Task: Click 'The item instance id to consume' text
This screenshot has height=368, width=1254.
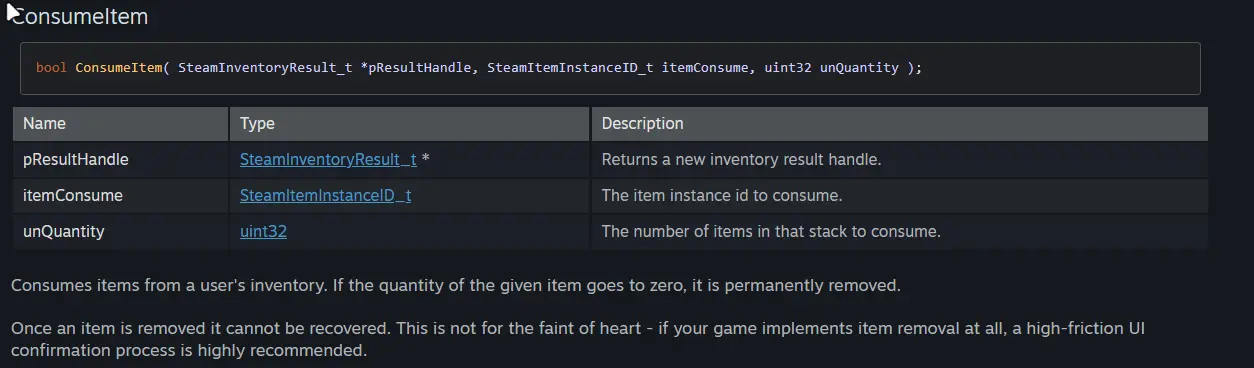Action: click(721, 195)
